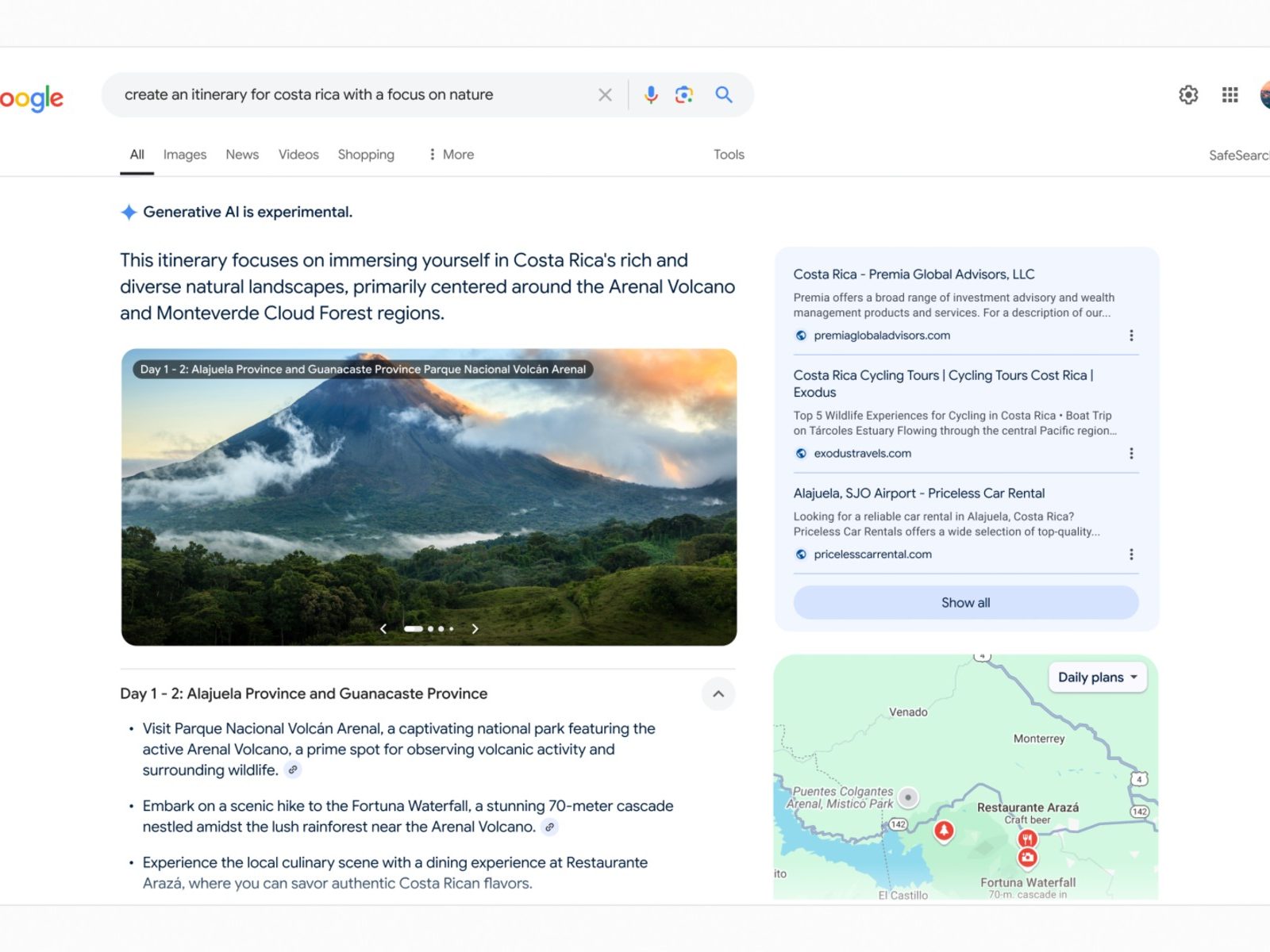Image resolution: width=1270 pixels, height=952 pixels.
Task: Open the Google apps grid icon
Action: pyautogui.click(x=1230, y=95)
